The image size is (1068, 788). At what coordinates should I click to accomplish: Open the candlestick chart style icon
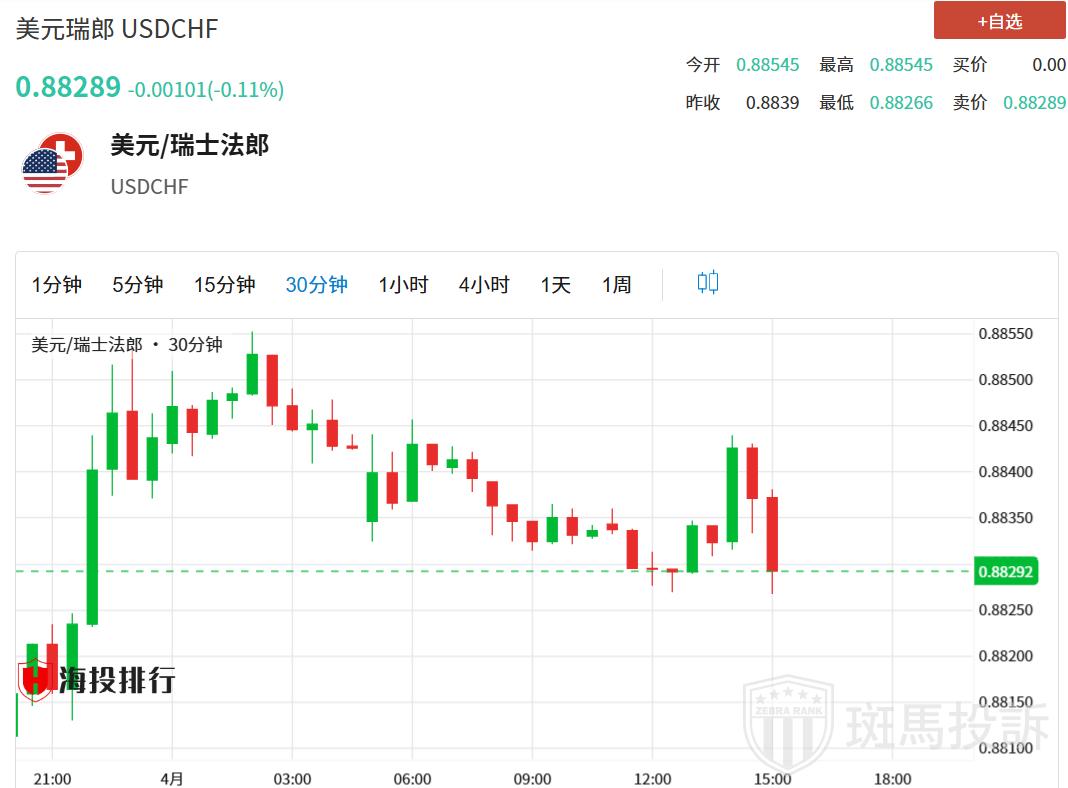708,283
